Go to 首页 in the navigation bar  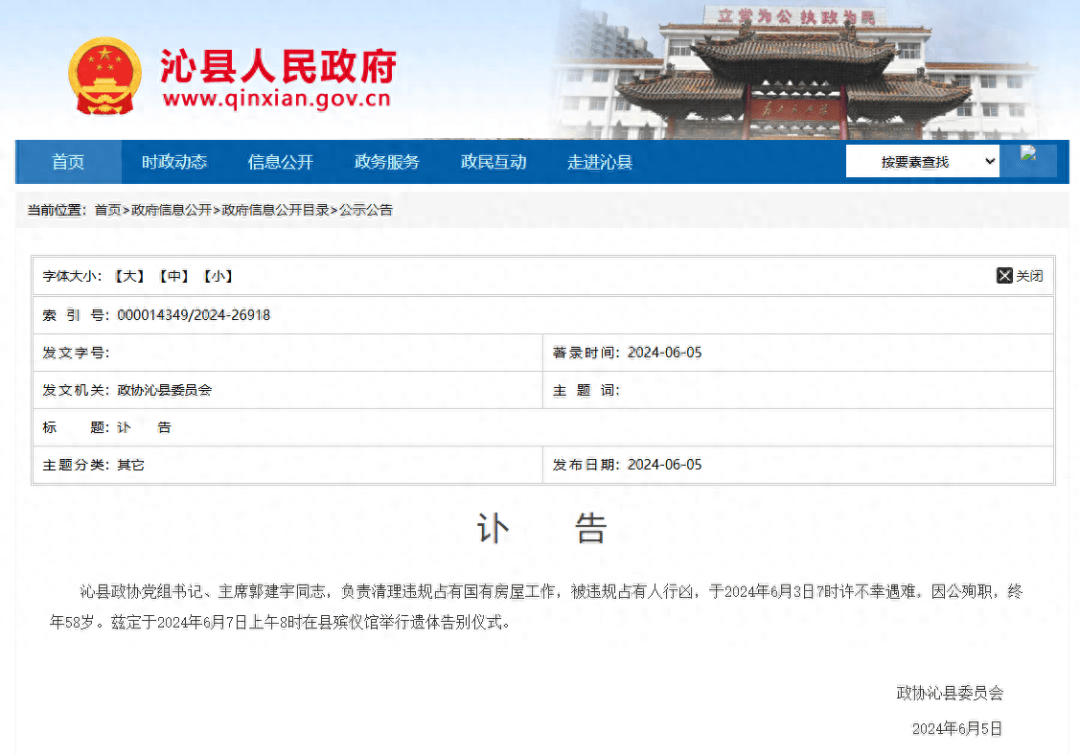point(68,162)
